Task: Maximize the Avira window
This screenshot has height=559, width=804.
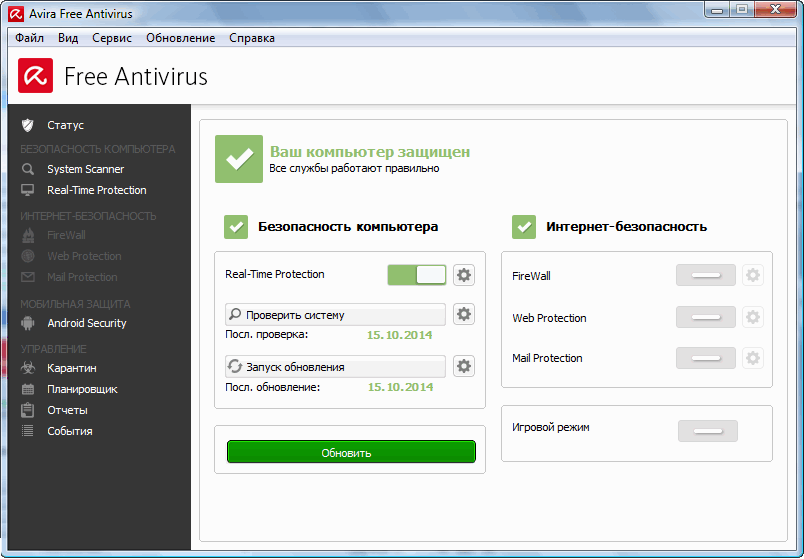Action: (742, 10)
